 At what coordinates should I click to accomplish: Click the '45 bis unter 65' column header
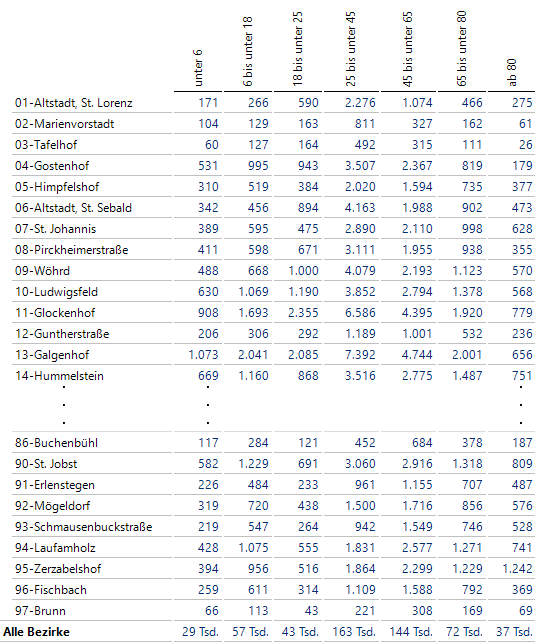408,49
